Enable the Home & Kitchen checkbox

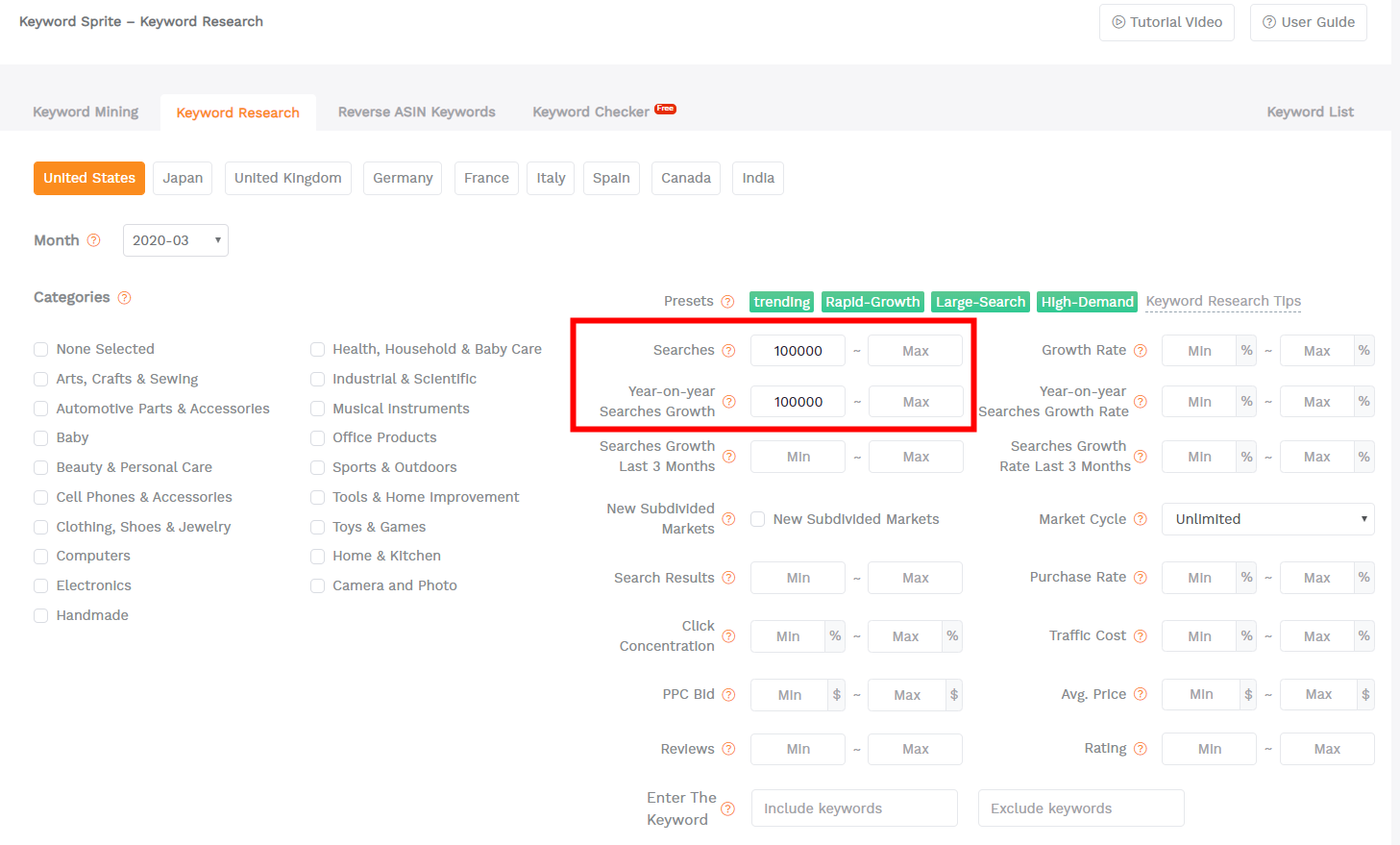point(317,557)
